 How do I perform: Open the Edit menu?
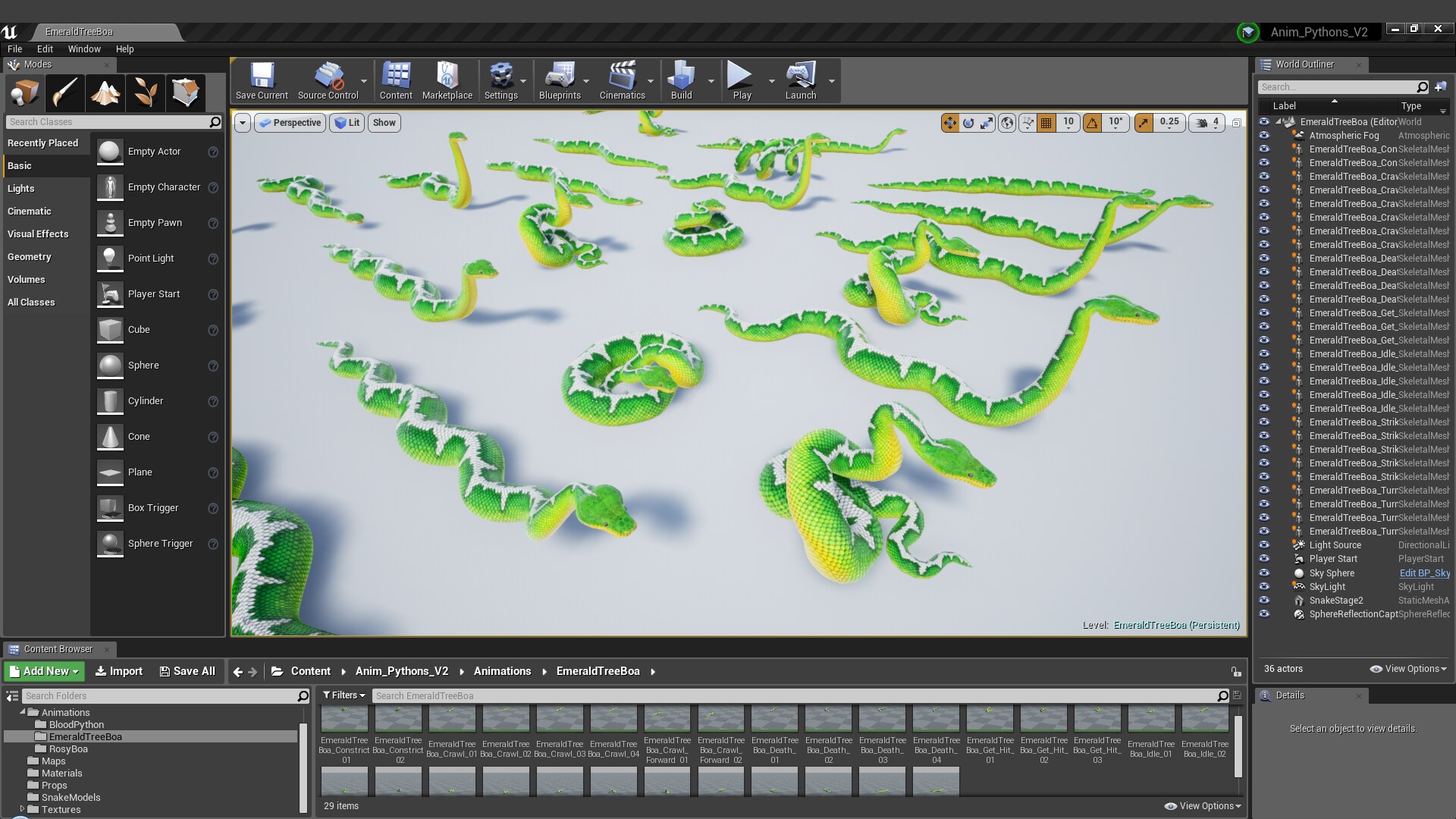click(x=45, y=49)
